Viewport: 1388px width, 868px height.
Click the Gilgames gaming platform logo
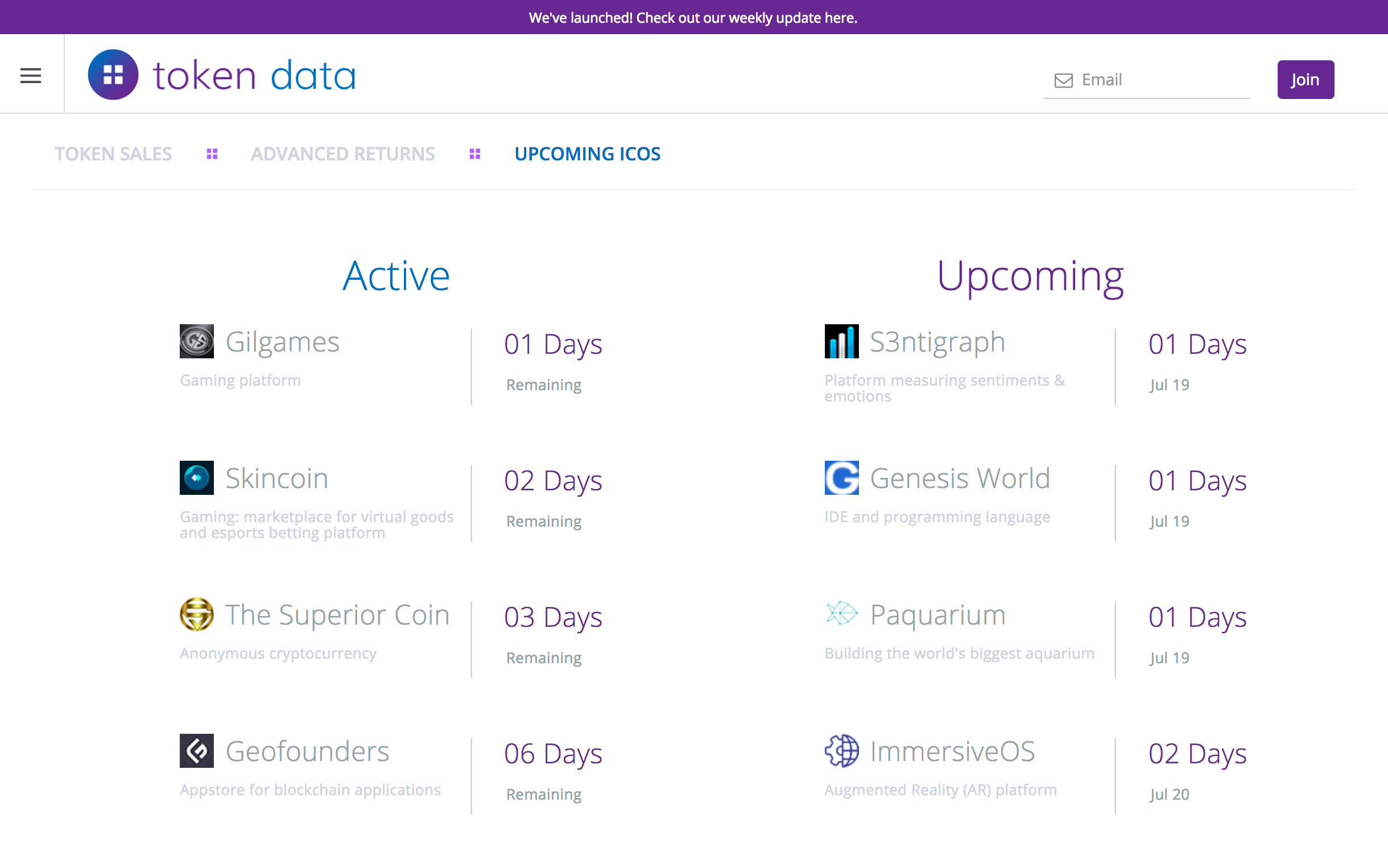(x=196, y=340)
